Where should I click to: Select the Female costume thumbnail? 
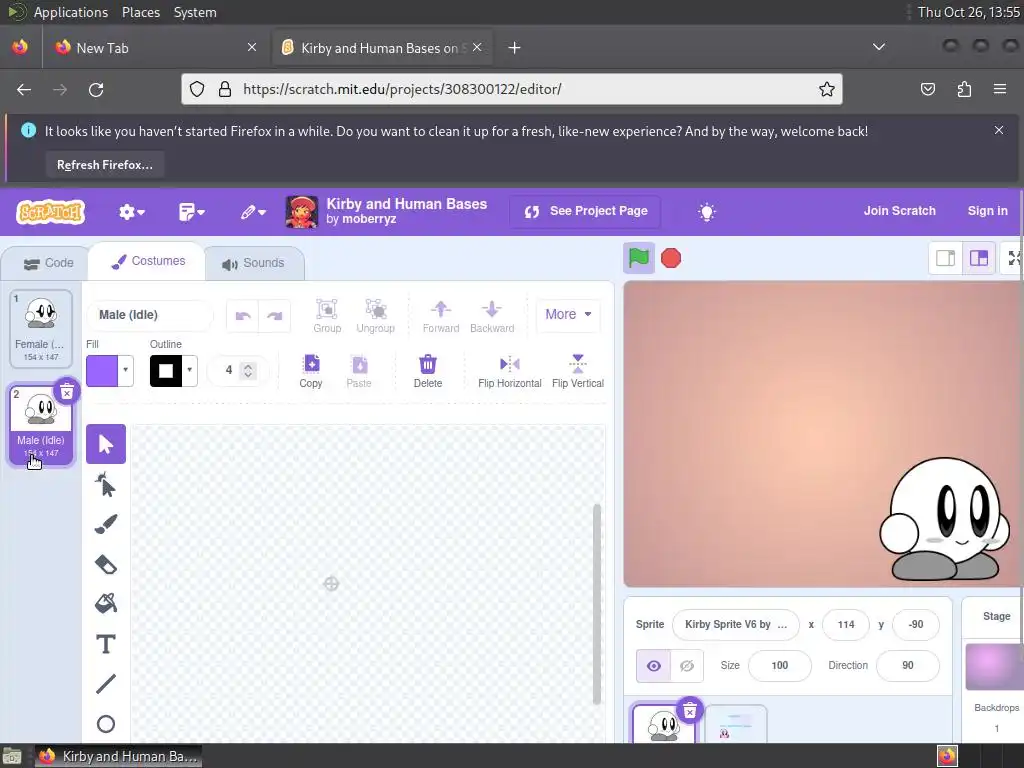click(40, 328)
